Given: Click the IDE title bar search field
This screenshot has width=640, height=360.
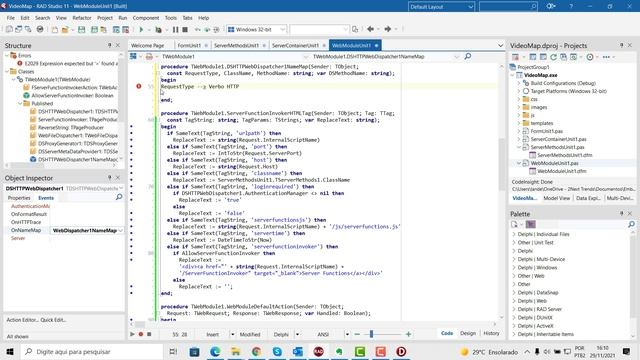Looking at the screenshot, I should pyautogui.click(x=508, y=7).
